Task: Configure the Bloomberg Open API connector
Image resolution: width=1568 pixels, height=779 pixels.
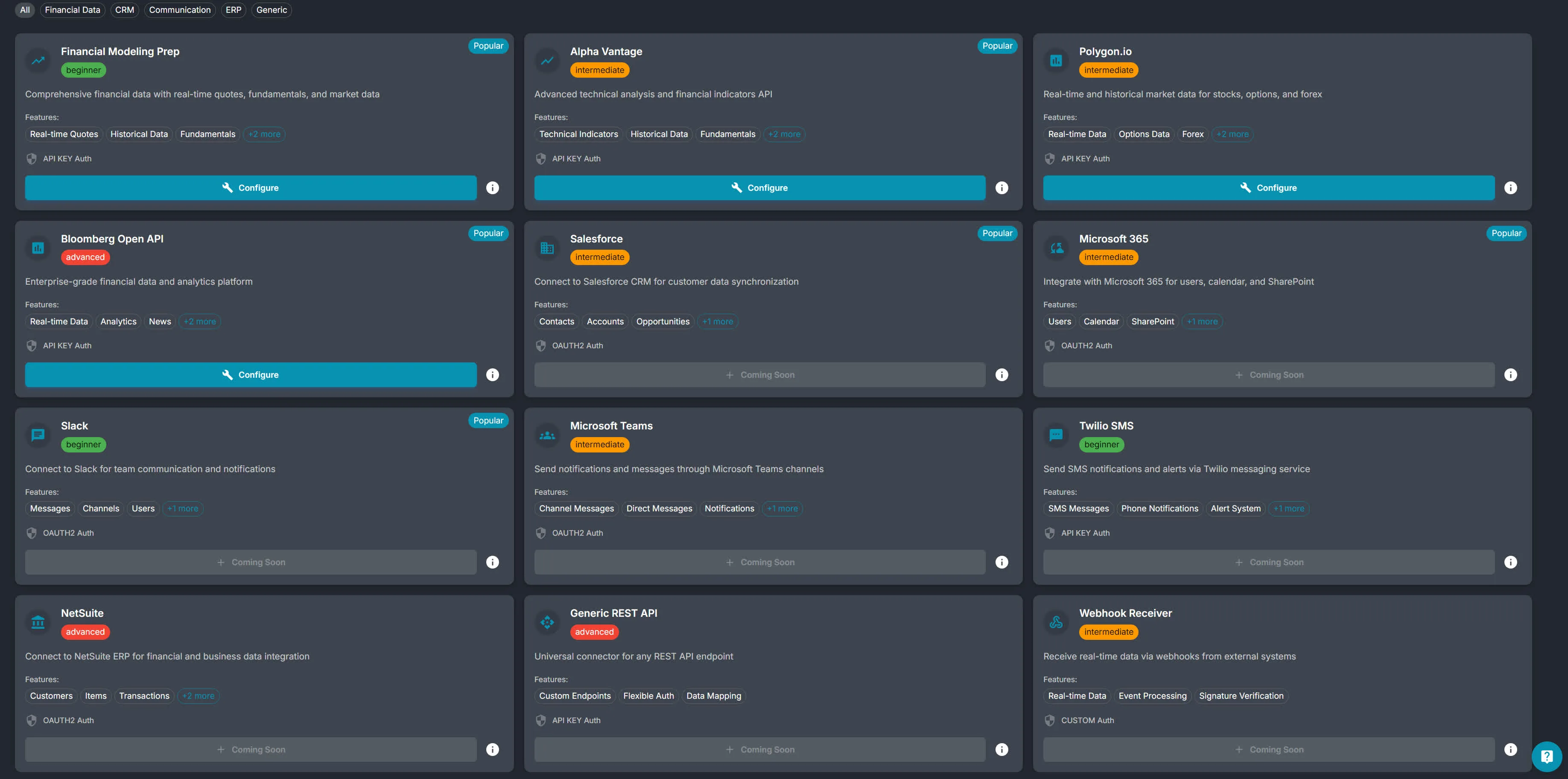Action: coord(251,375)
